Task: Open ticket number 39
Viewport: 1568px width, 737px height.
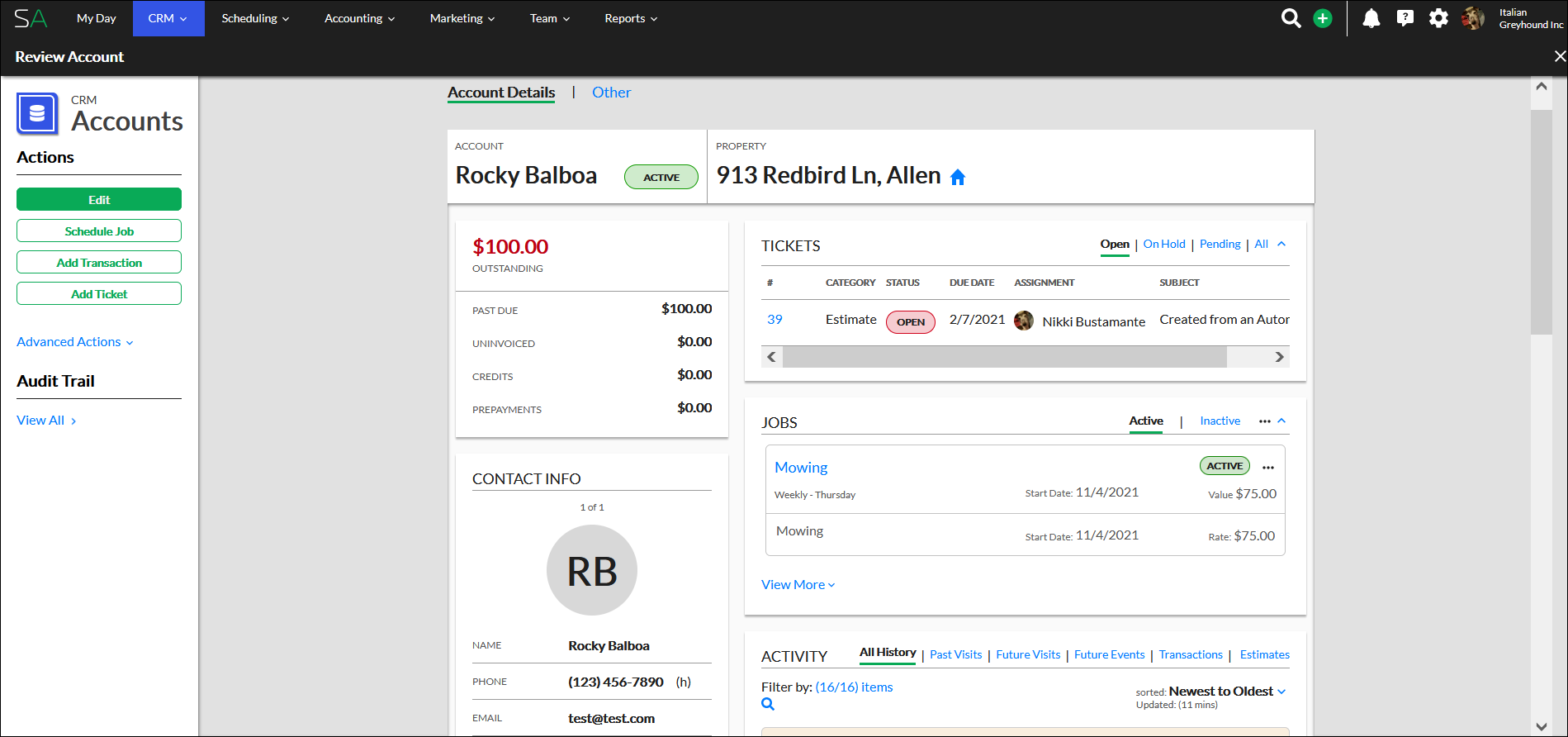Action: pos(775,320)
